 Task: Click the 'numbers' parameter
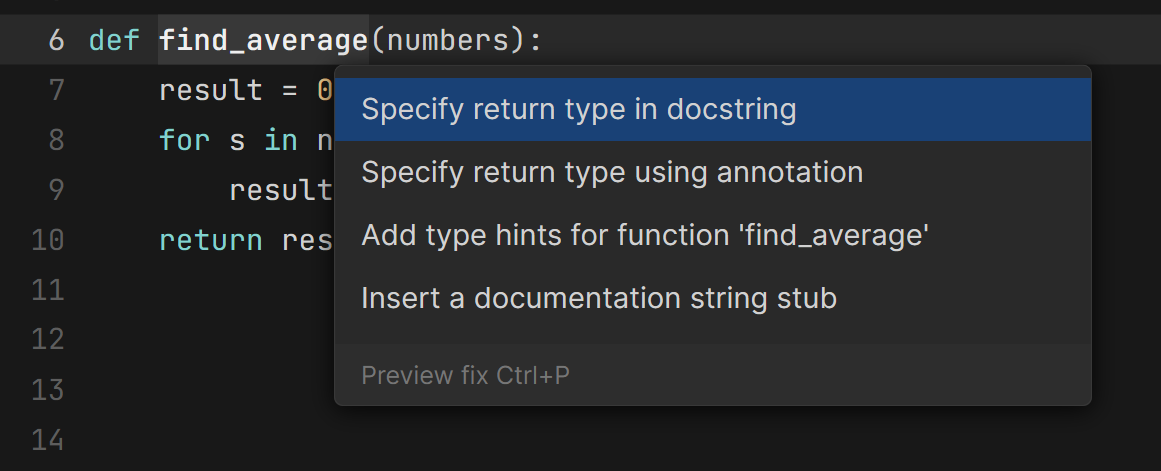click(x=447, y=41)
